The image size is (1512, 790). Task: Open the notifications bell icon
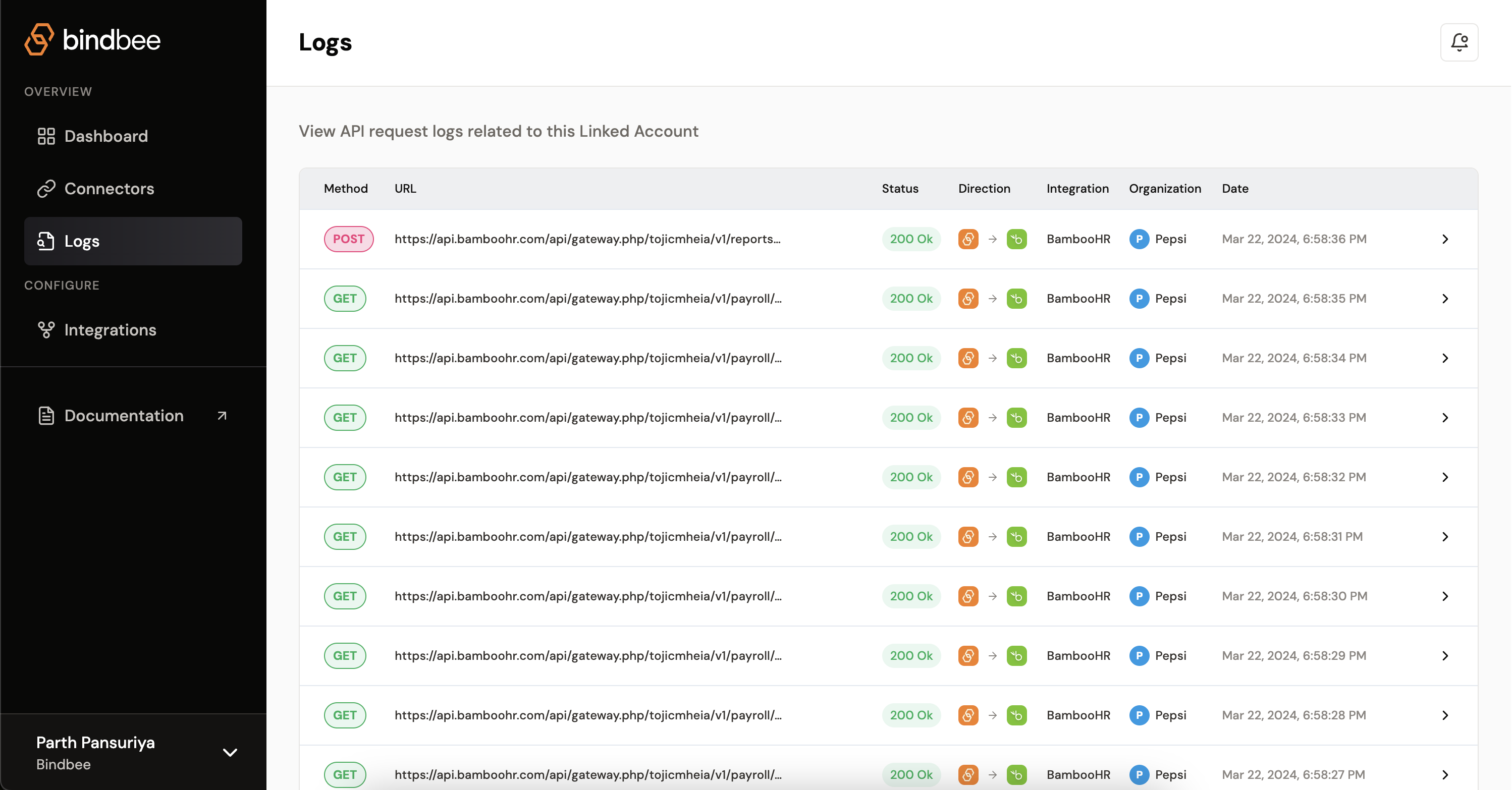[1459, 42]
